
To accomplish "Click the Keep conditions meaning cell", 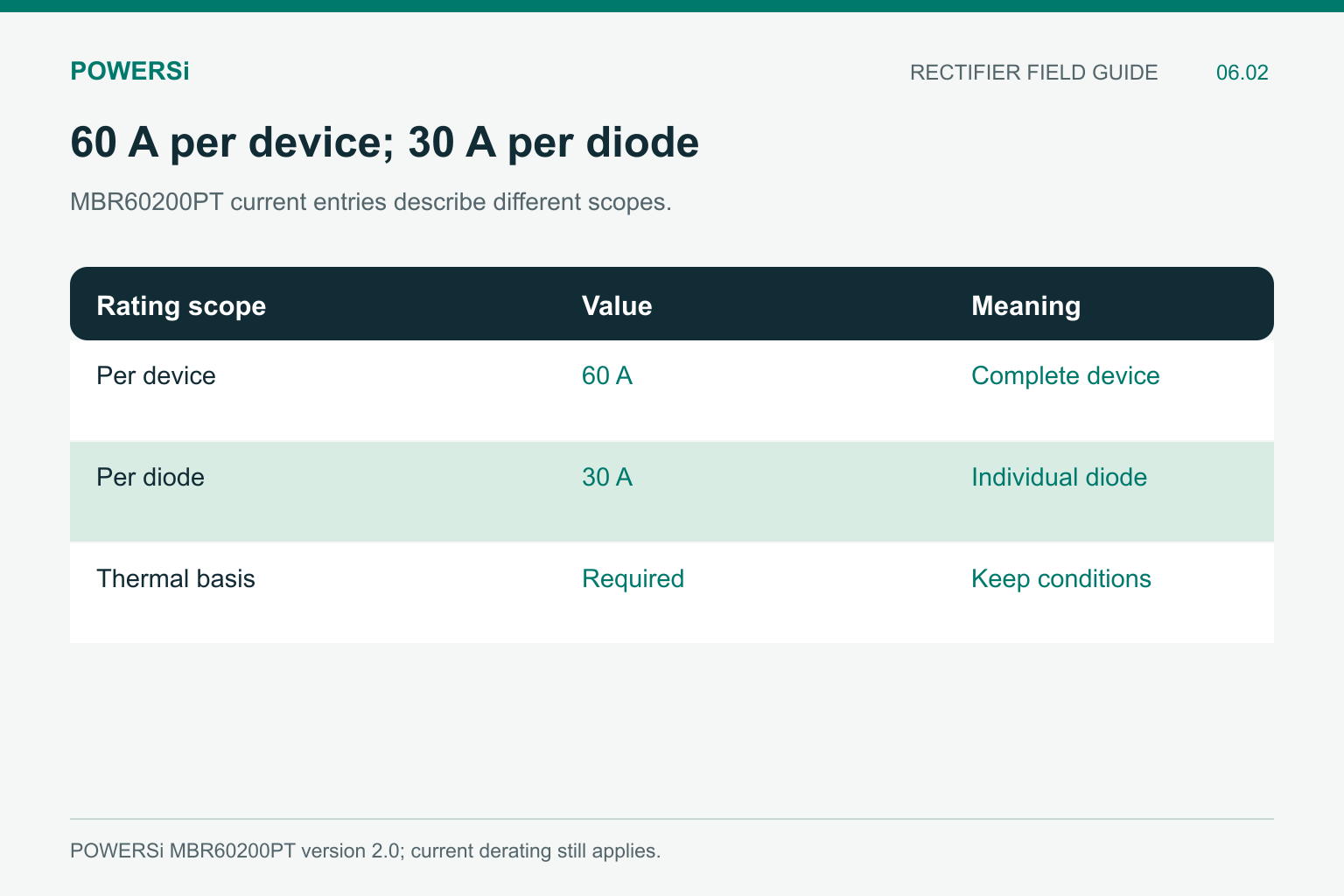I will point(1060,578).
